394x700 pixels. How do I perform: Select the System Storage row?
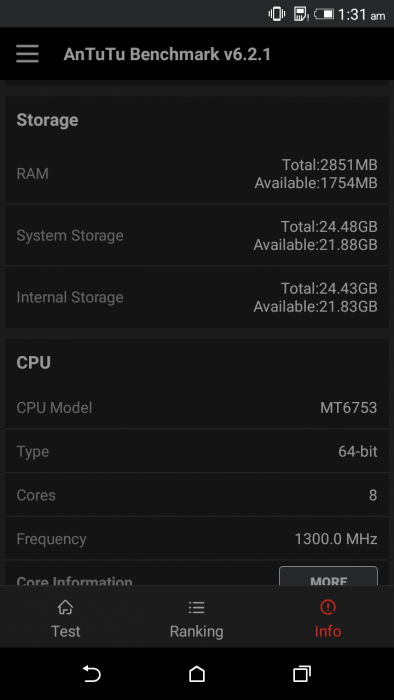tap(197, 235)
